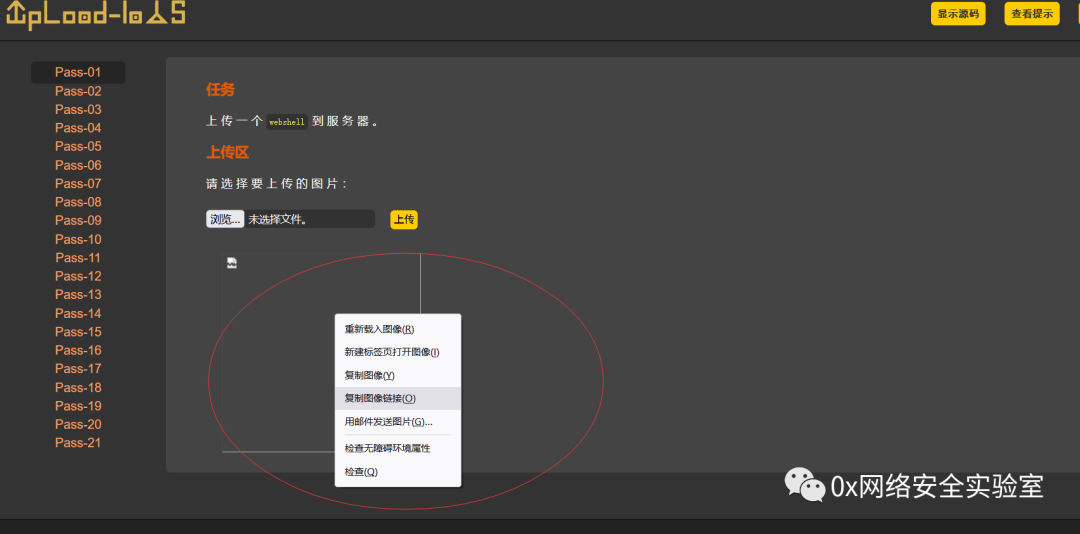Open Pass-03 in sidebar
The width and height of the screenshot is (1080, 534).
click(x=78, y=110)
